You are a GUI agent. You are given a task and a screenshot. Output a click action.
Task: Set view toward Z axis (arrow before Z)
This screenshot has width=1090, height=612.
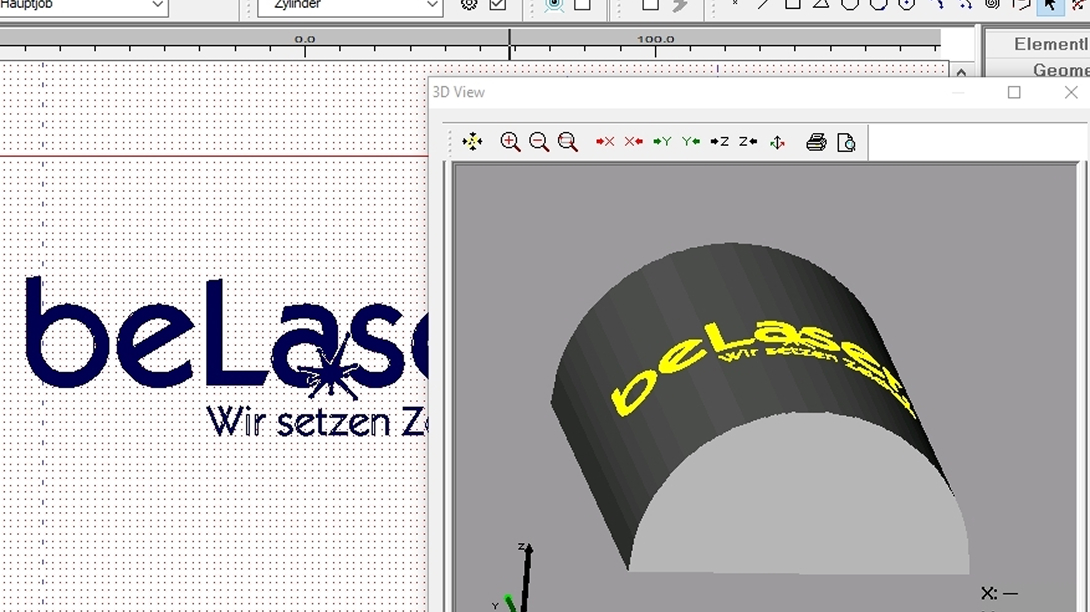click(720, 142)
